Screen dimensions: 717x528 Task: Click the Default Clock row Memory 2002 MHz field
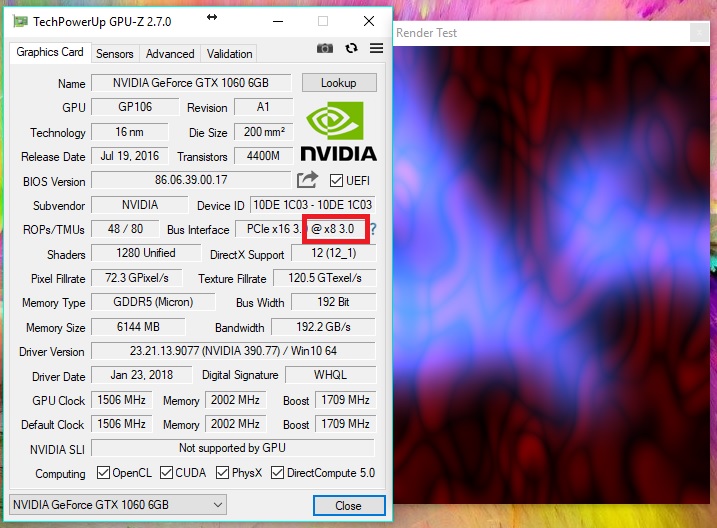235,424
